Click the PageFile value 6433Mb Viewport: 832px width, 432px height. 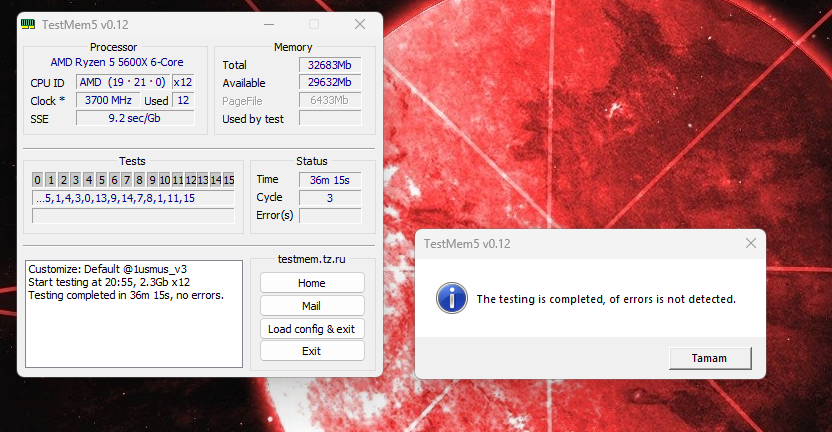[x=330, y=100]
